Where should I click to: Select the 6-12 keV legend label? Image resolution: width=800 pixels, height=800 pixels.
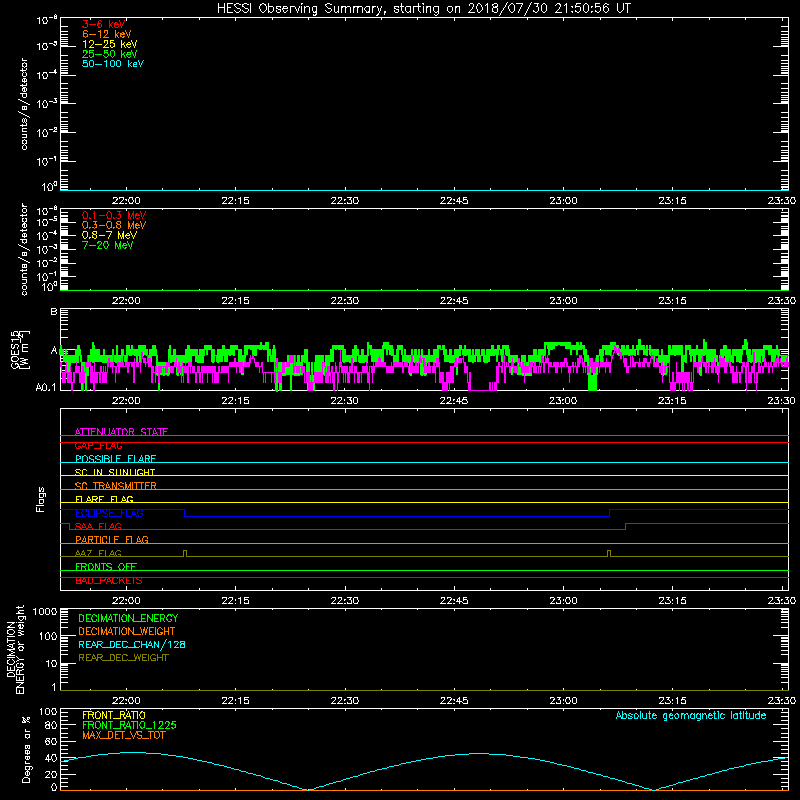click(107, 34)
